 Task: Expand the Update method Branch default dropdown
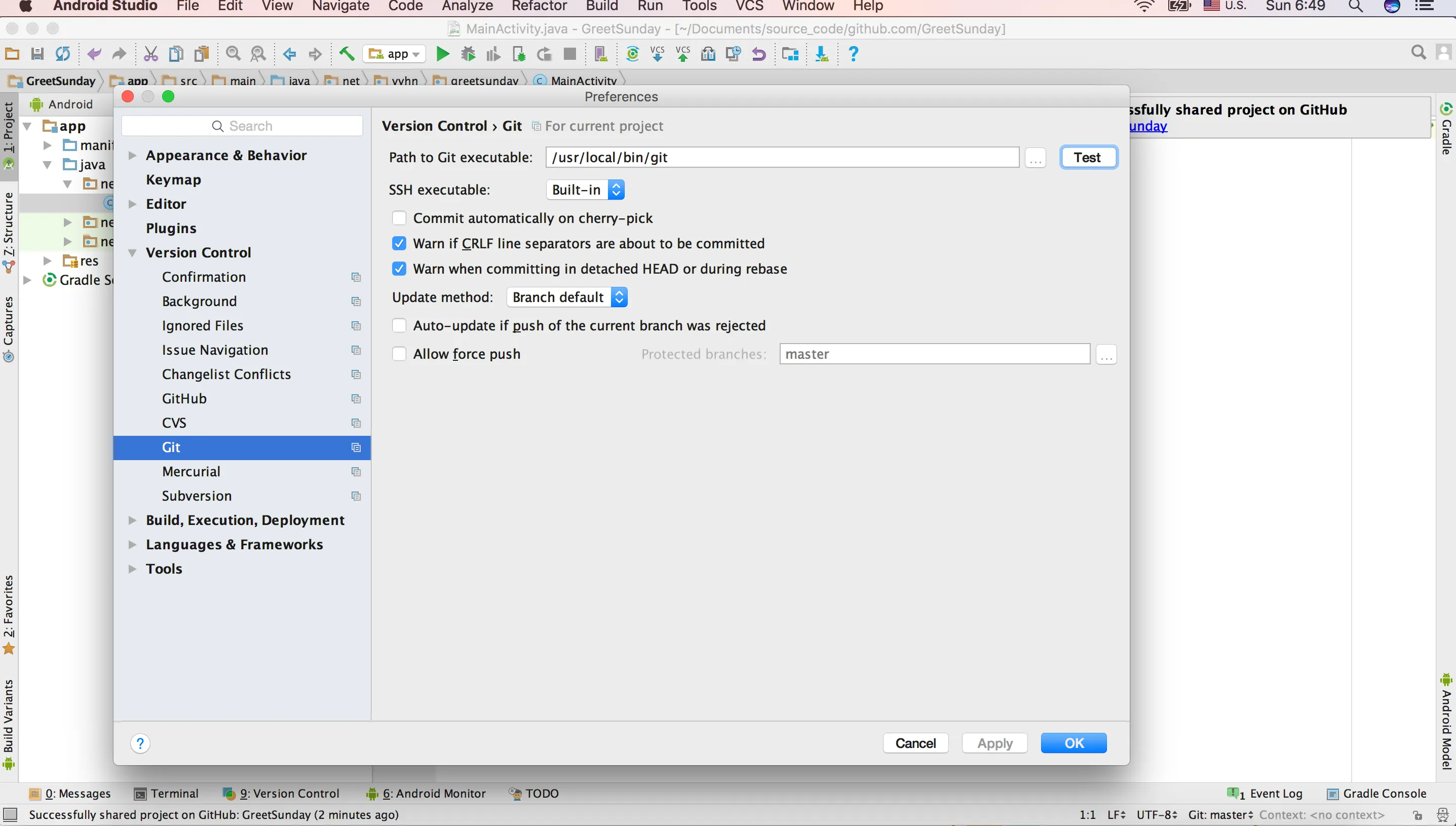coord(619,297)
